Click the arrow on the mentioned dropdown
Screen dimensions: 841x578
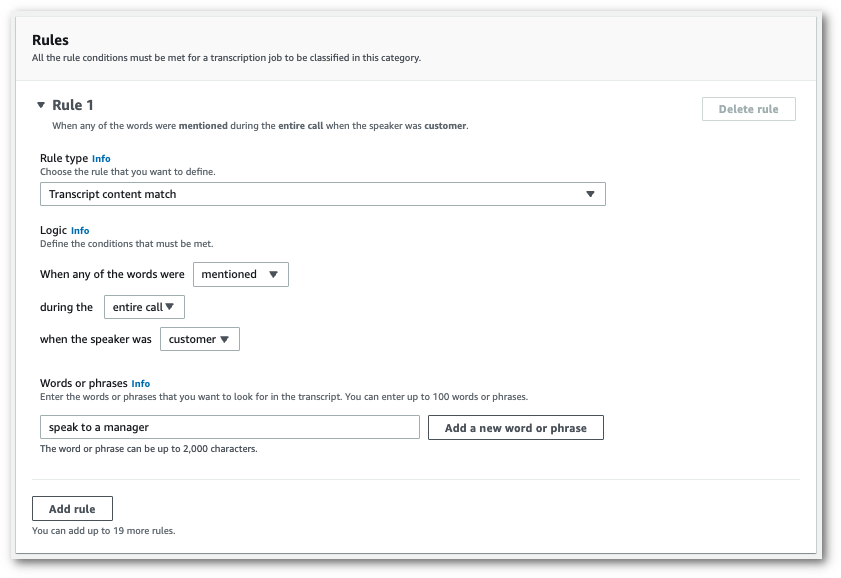[x=275, y=274]
